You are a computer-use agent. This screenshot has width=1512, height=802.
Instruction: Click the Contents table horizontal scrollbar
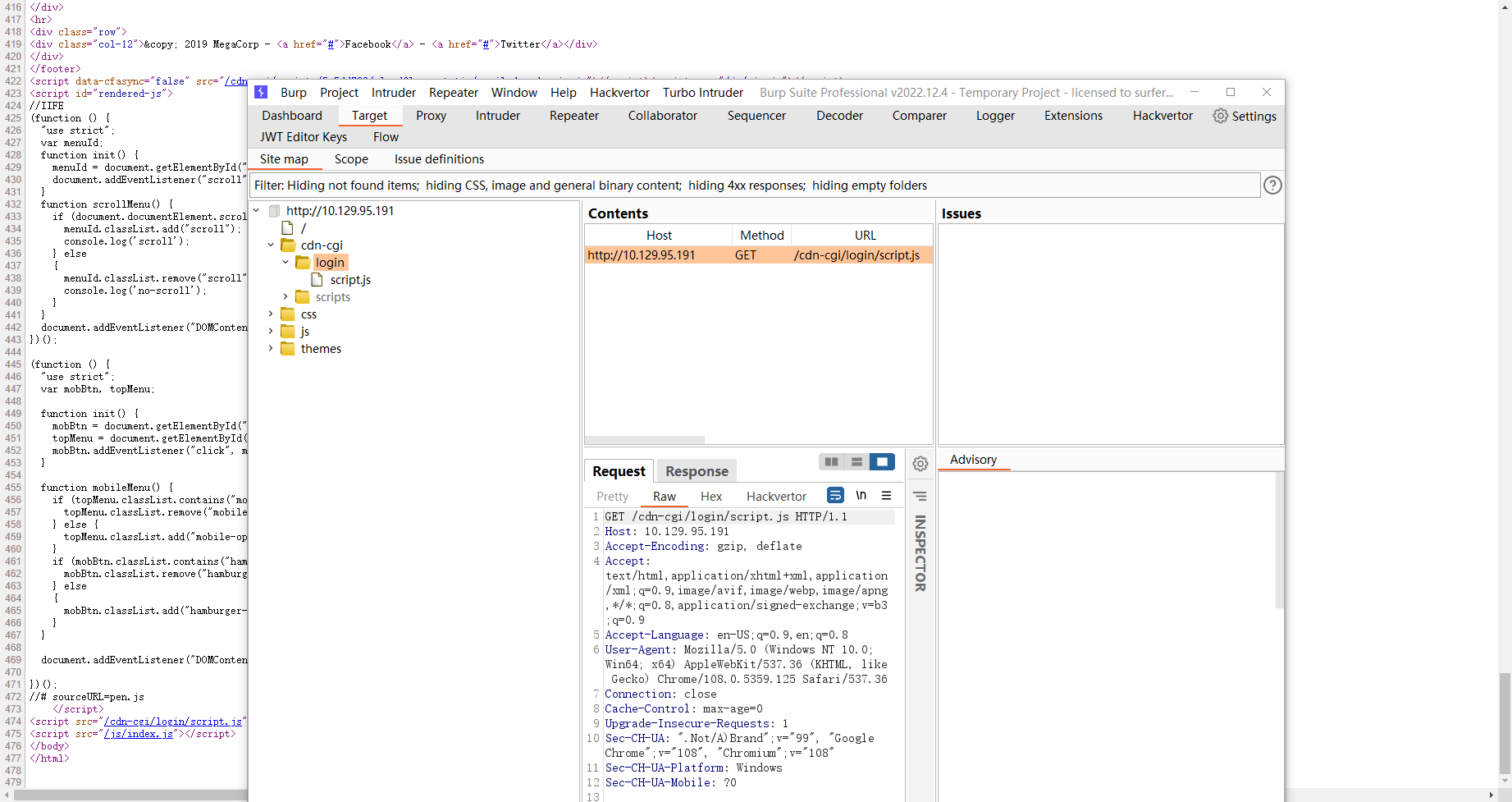coord(645,440)
